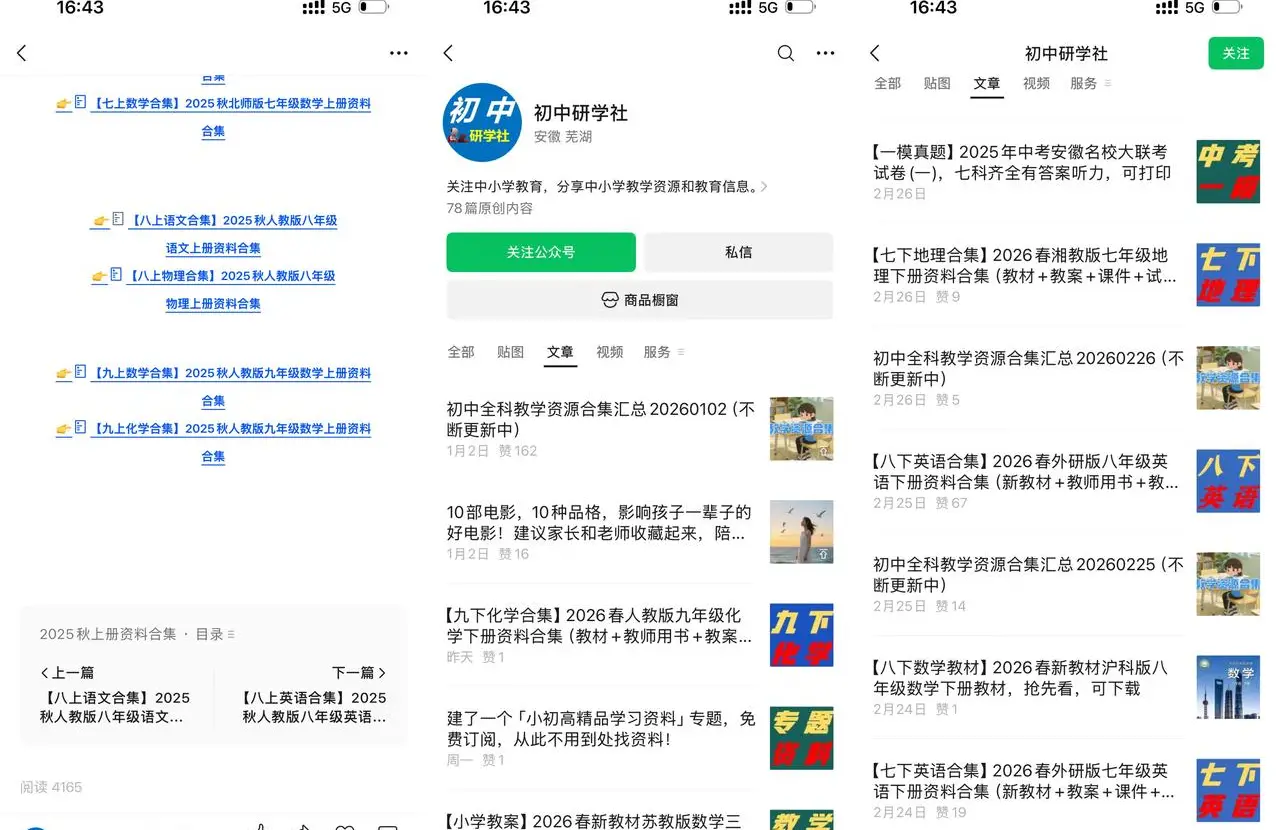Open the 服务 dropdown on list screen
The image size is (1280, 830).
tap(1090, 83)
